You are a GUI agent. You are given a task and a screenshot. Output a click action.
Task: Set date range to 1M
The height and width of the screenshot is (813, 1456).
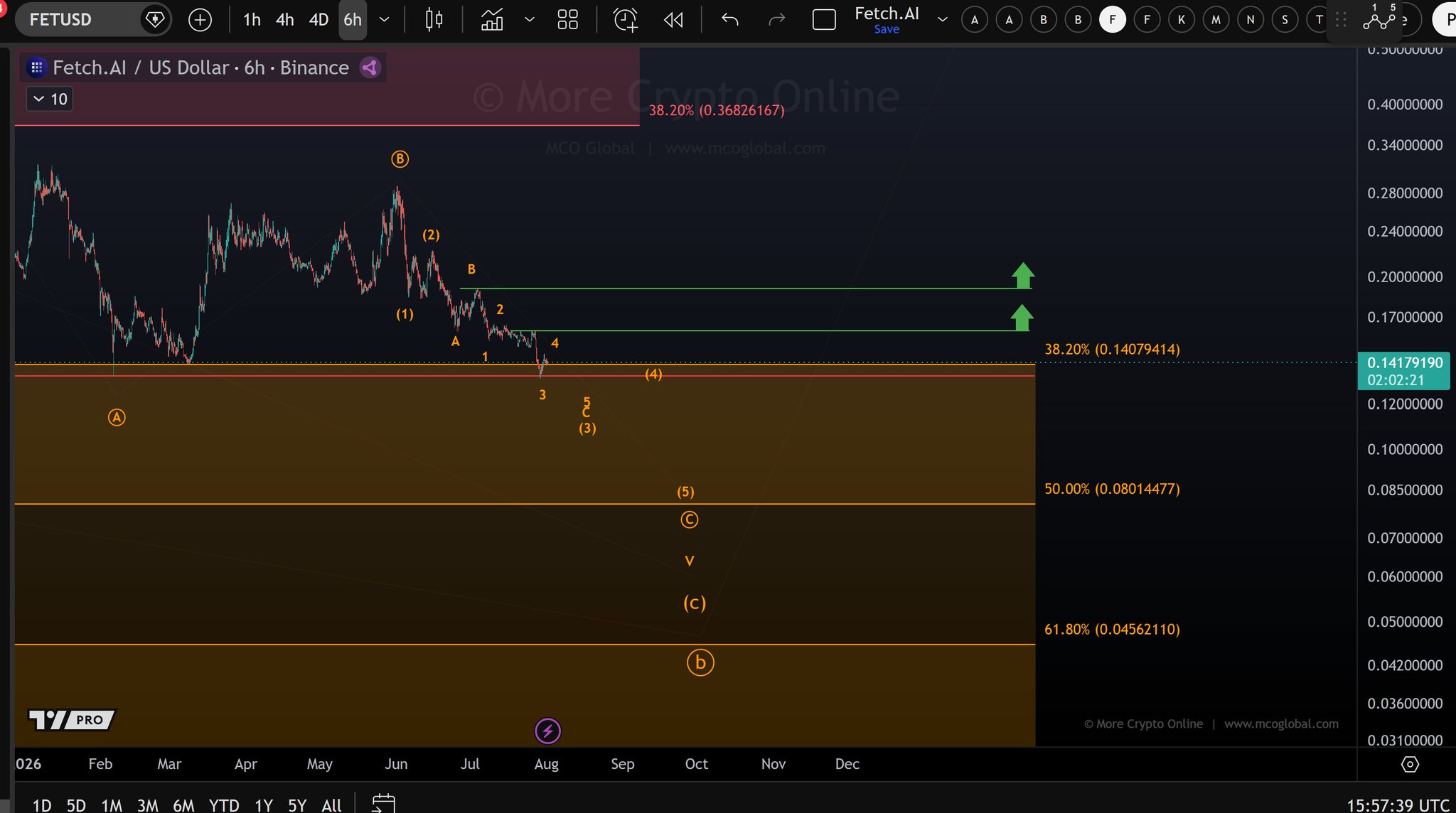pos(112,804)
